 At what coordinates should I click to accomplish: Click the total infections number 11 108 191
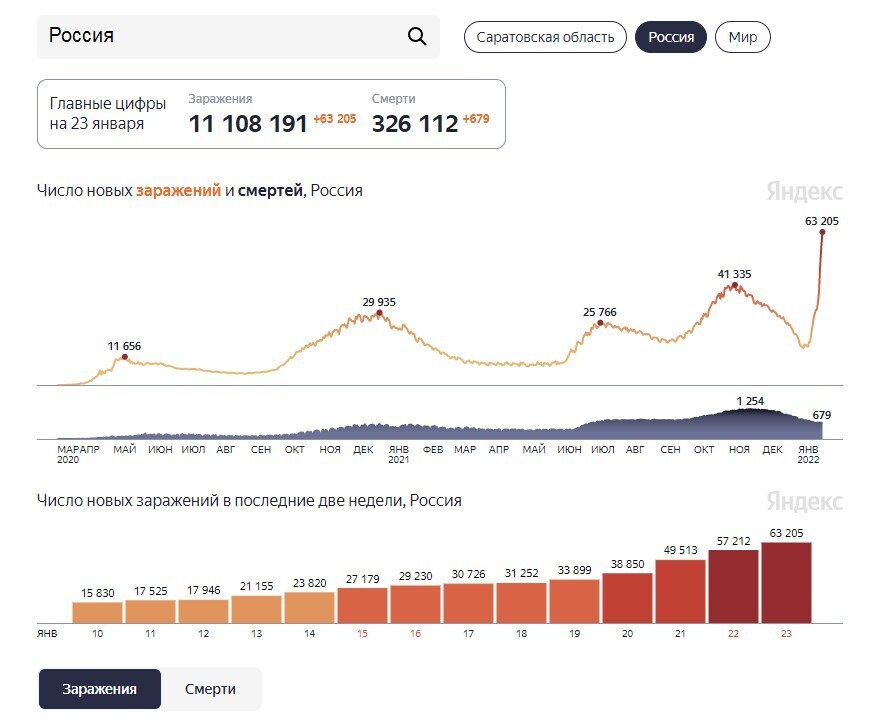[x=248, y=124]
